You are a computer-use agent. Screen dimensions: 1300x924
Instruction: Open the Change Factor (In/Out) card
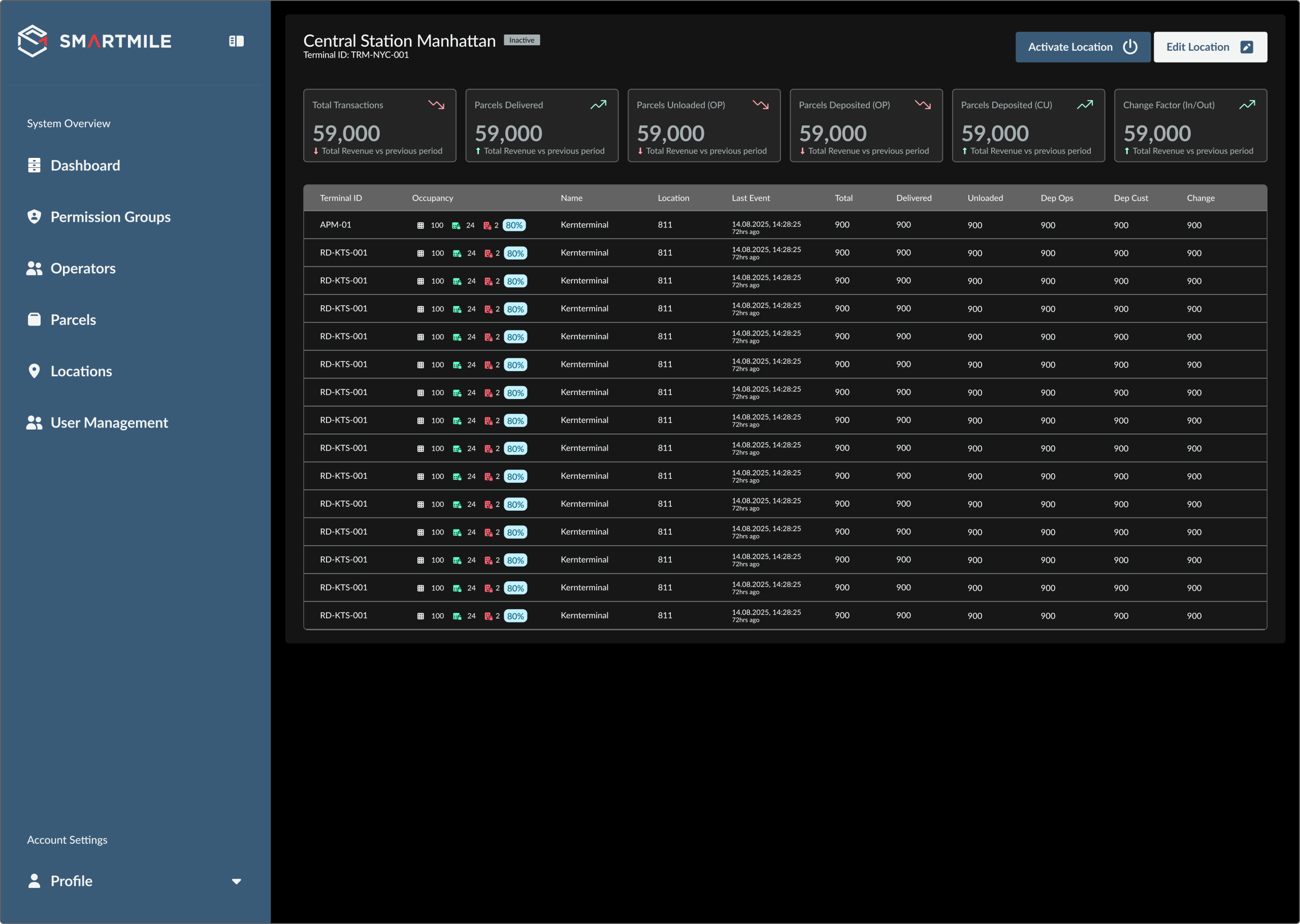[x=1190, y=125]
